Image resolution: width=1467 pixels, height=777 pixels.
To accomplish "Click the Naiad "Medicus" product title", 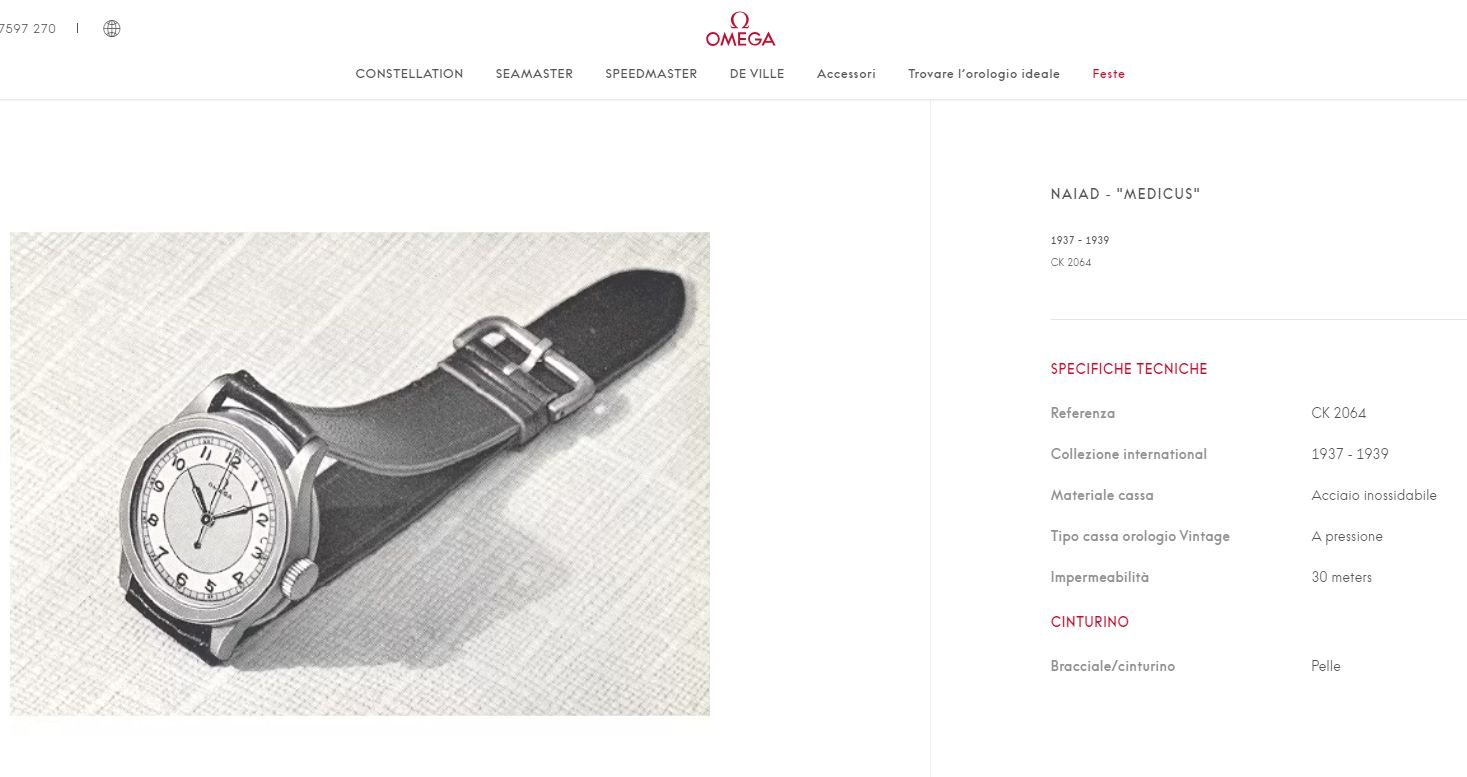I will click(1125, 194).
